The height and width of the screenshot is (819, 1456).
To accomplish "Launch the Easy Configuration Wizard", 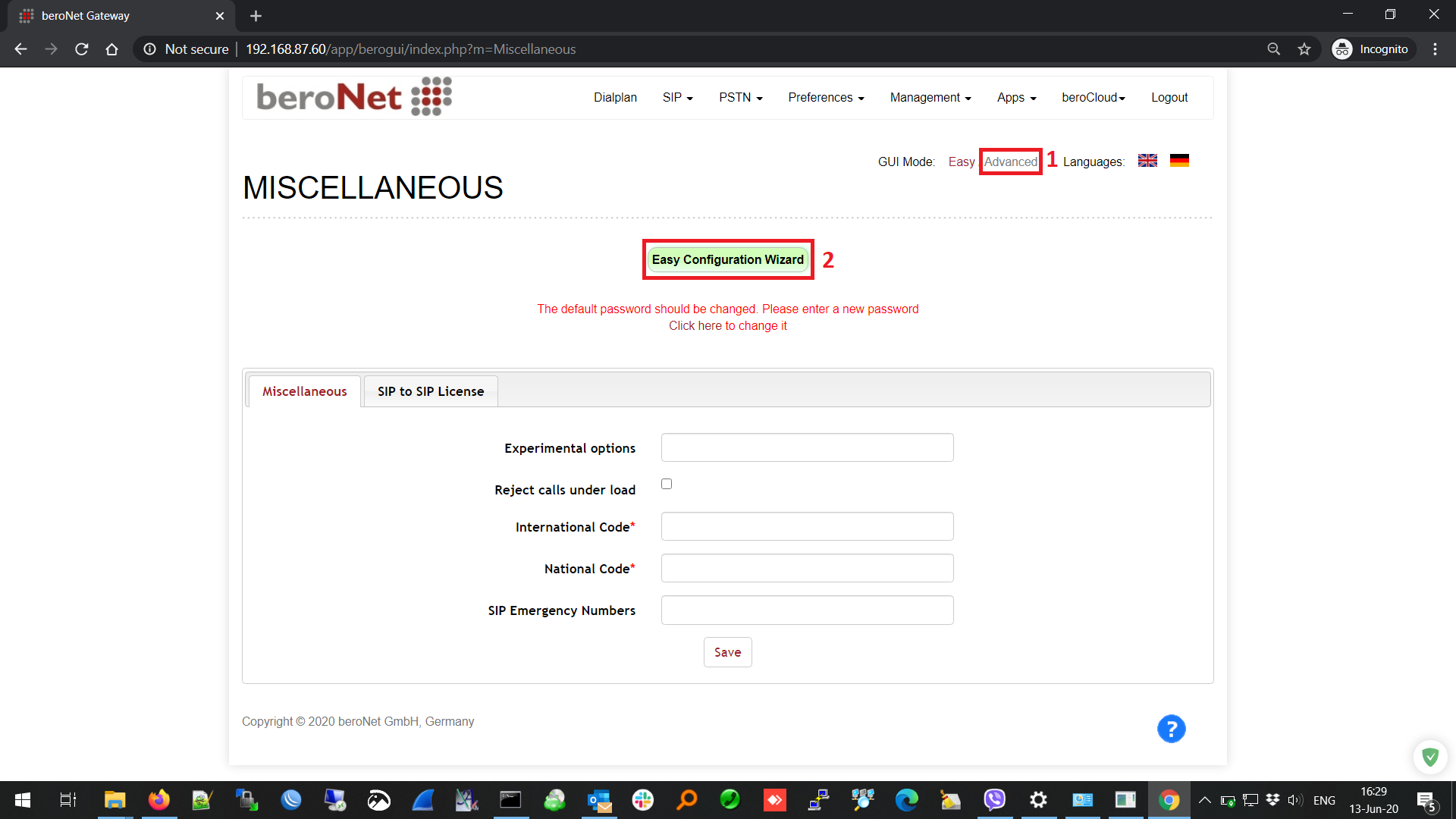I will pos(727,259).
